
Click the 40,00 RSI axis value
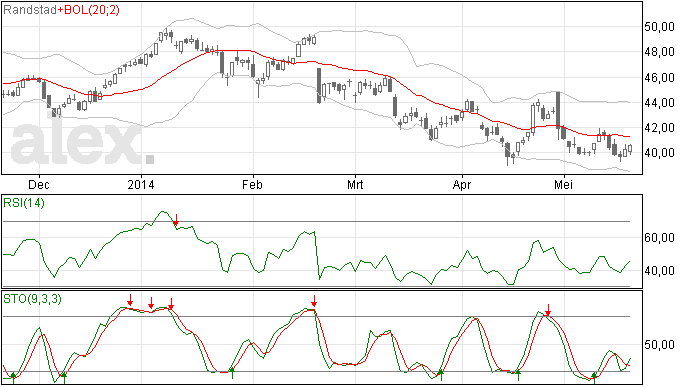click(x=659, y=270)
